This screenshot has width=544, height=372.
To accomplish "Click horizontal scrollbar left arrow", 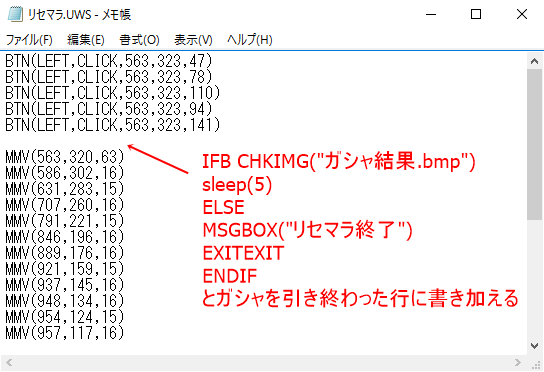I will [9, 363].
